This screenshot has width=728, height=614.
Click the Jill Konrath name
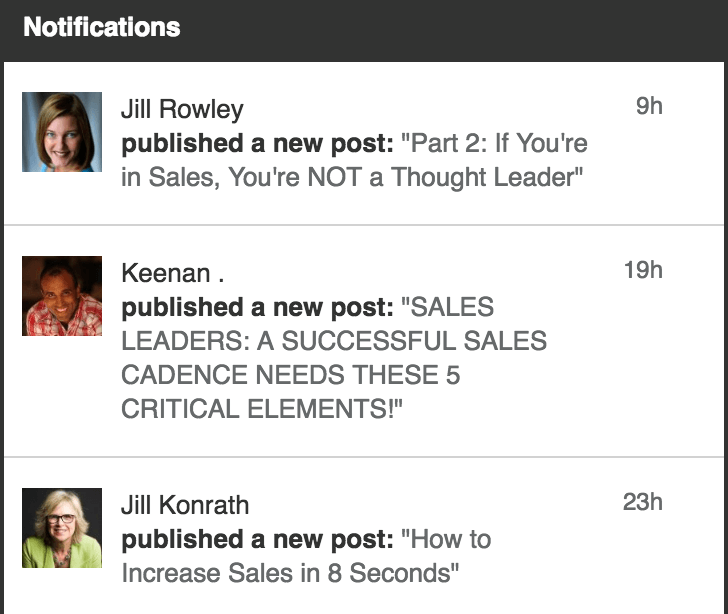click(185, 505)
